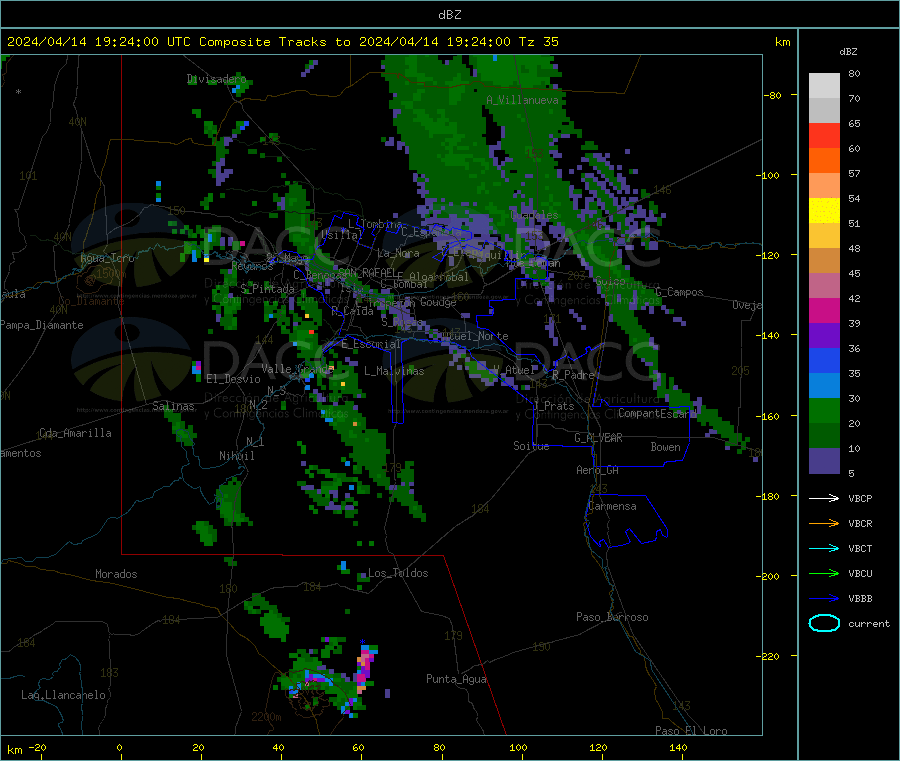Click the Cuadales location label

click(x=534, y=215)
